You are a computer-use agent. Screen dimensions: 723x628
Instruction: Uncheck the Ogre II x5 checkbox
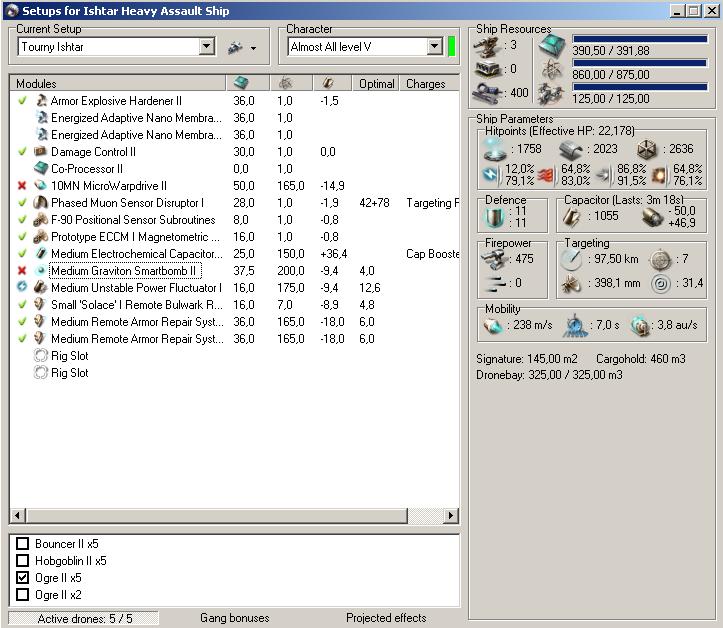(x=22, y=577)
